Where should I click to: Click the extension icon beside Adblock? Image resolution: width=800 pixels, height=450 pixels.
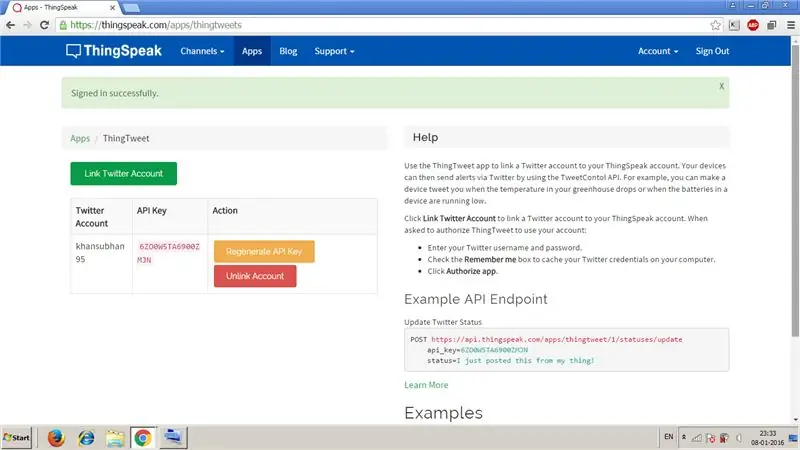pyautogui.click(x=771, y=25)
